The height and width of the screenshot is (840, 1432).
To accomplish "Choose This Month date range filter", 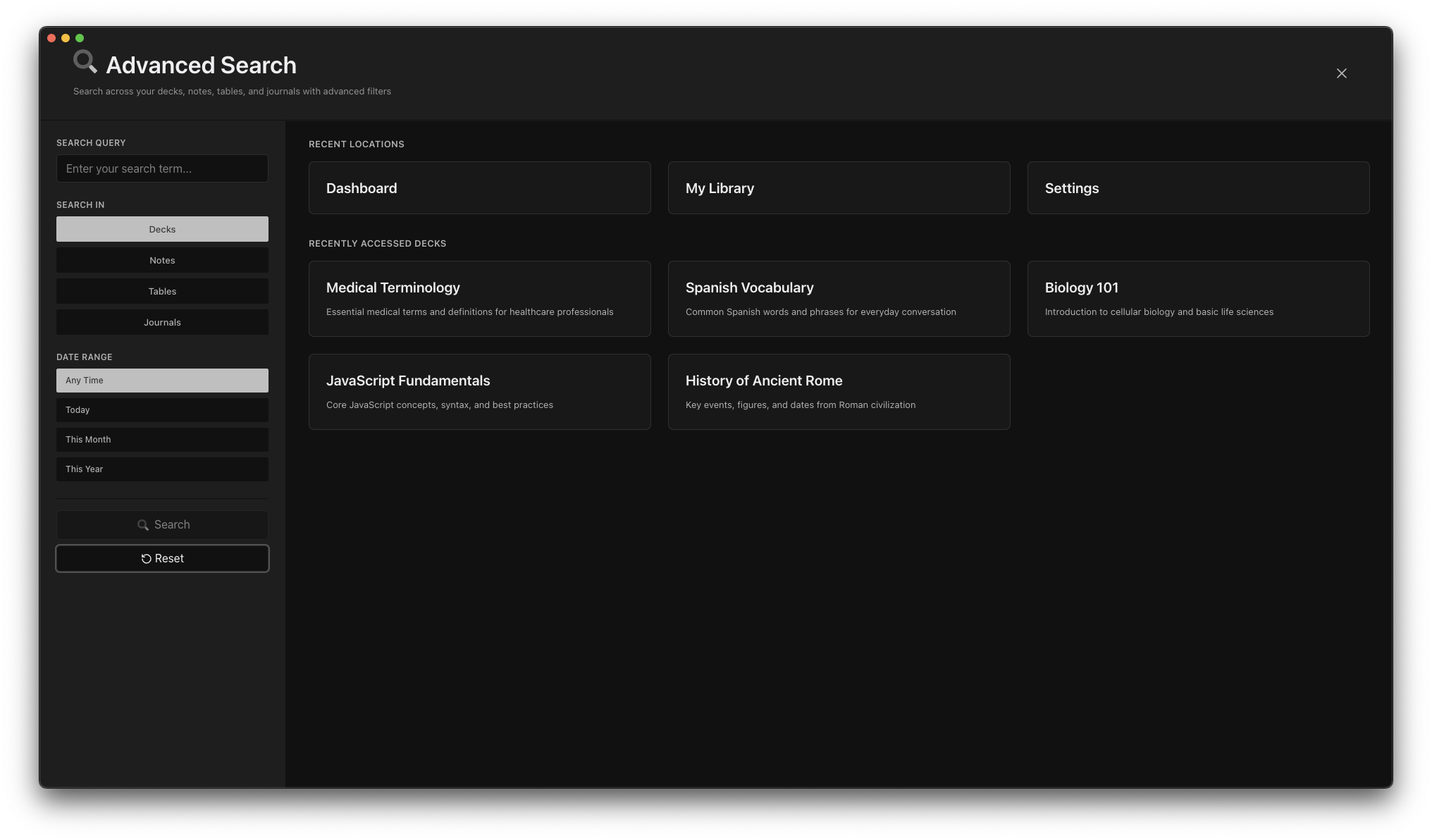I will coord(161,440).
